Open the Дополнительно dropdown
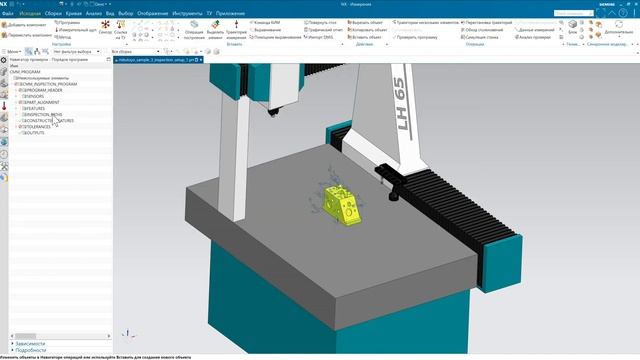 619,28
